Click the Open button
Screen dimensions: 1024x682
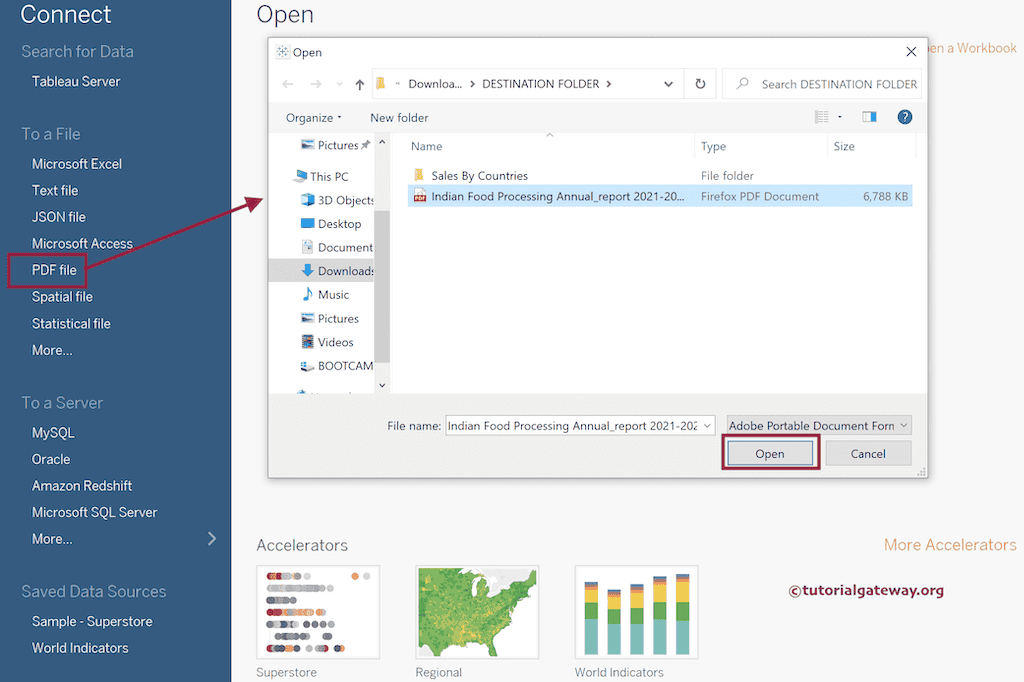770,452
